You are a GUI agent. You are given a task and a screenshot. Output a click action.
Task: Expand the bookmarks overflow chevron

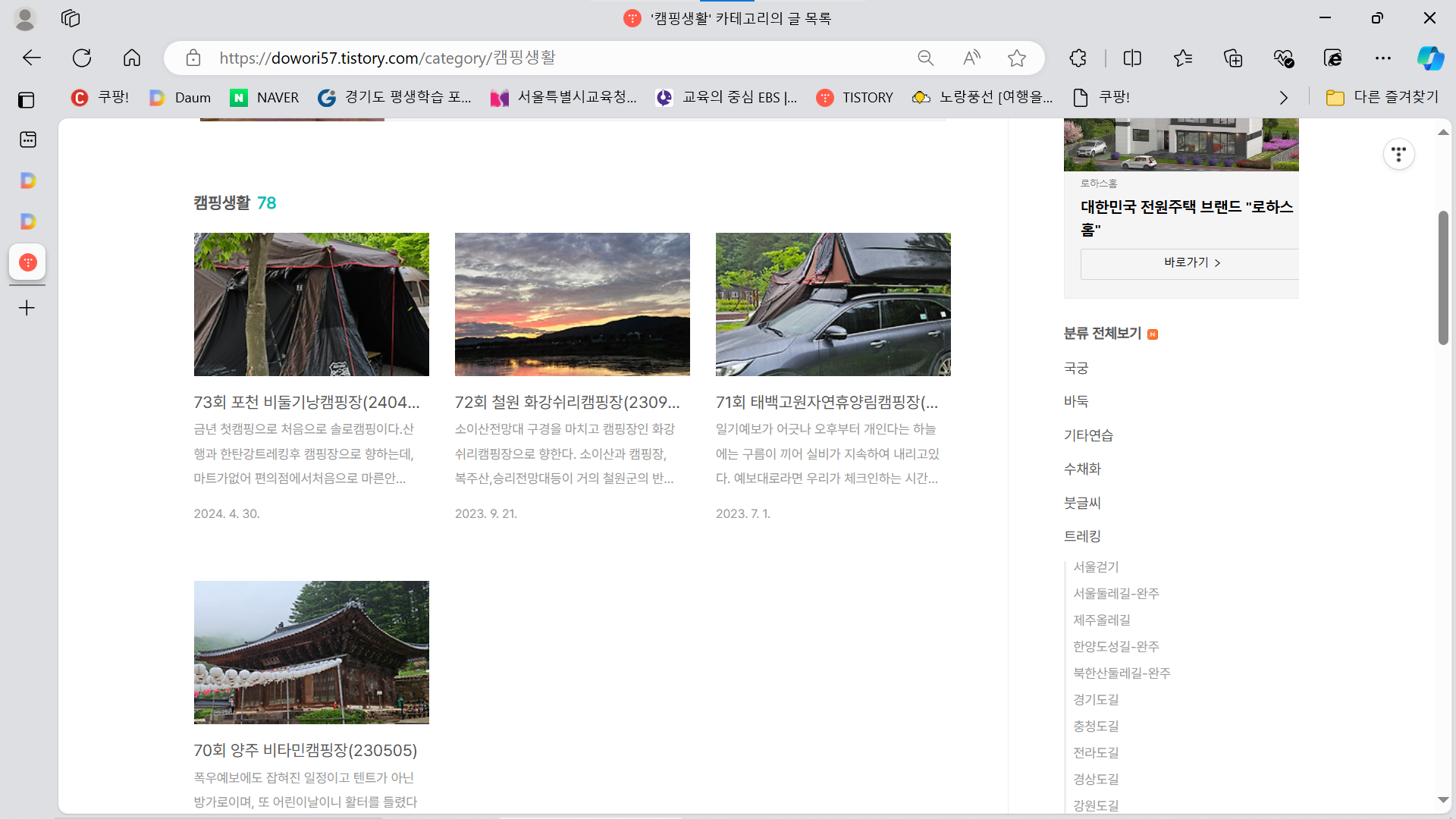tap(1283, 98)
